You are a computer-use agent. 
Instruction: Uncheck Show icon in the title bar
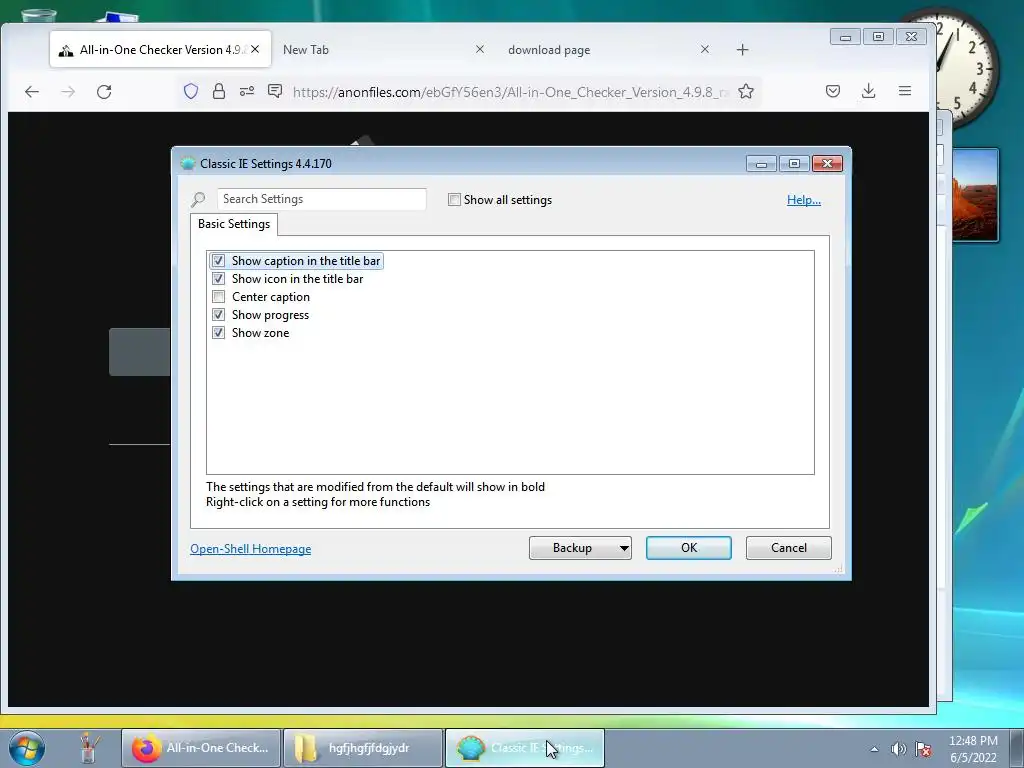[219, 279]
